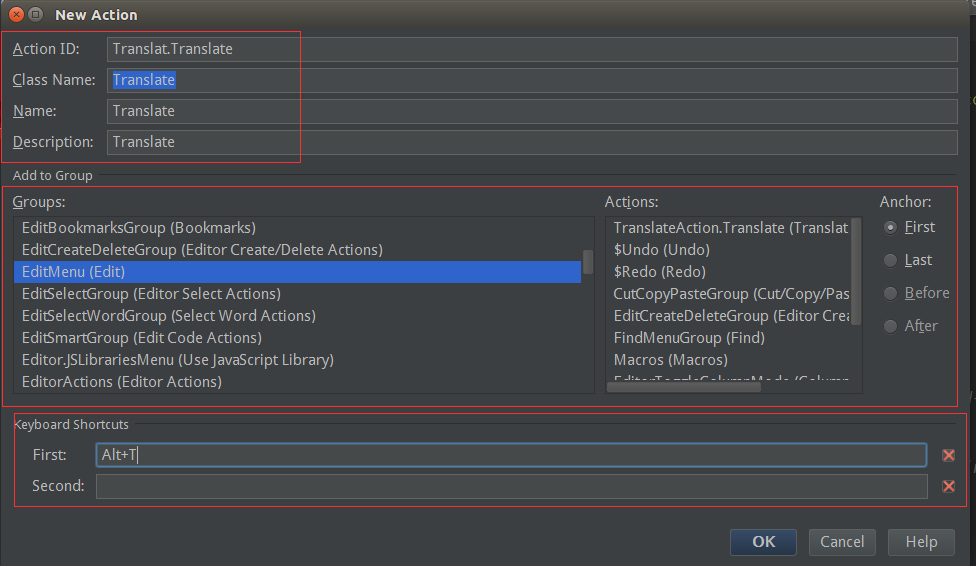Select $Redo (Redo) action
976x566 pixels.
pos(728,272)
